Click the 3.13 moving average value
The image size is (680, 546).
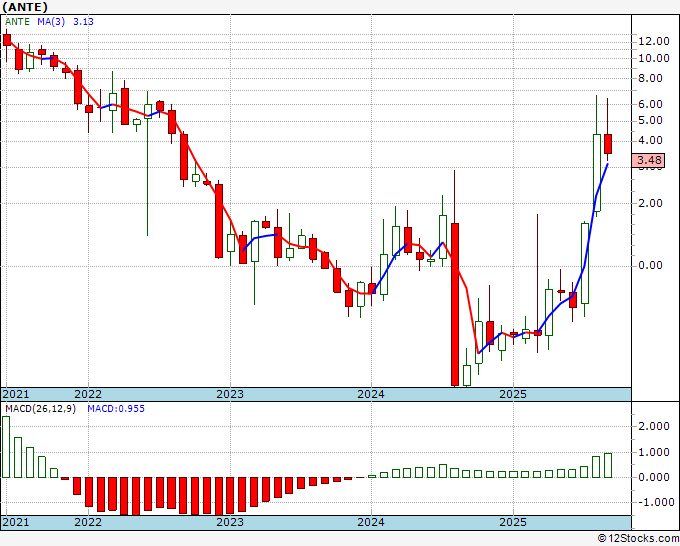click(x=83, y=22)
